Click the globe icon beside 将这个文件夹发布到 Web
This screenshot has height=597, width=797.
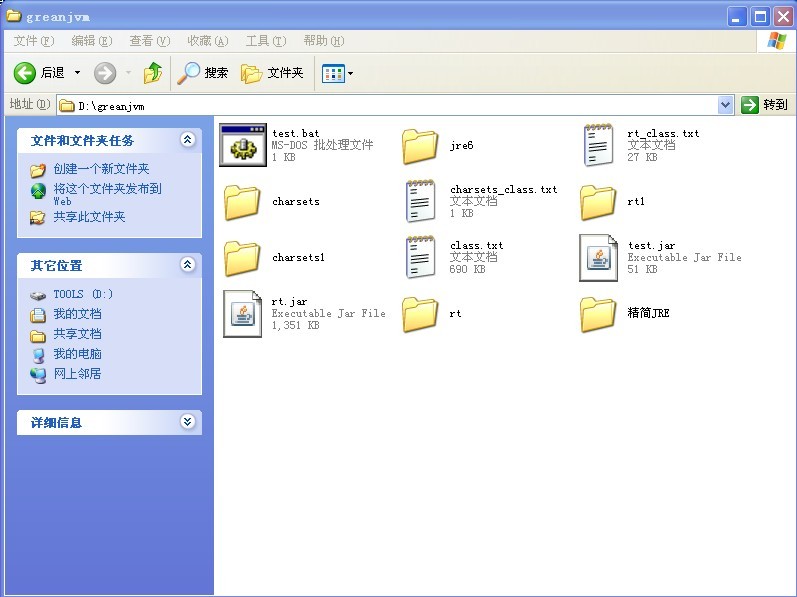(38, 191)
